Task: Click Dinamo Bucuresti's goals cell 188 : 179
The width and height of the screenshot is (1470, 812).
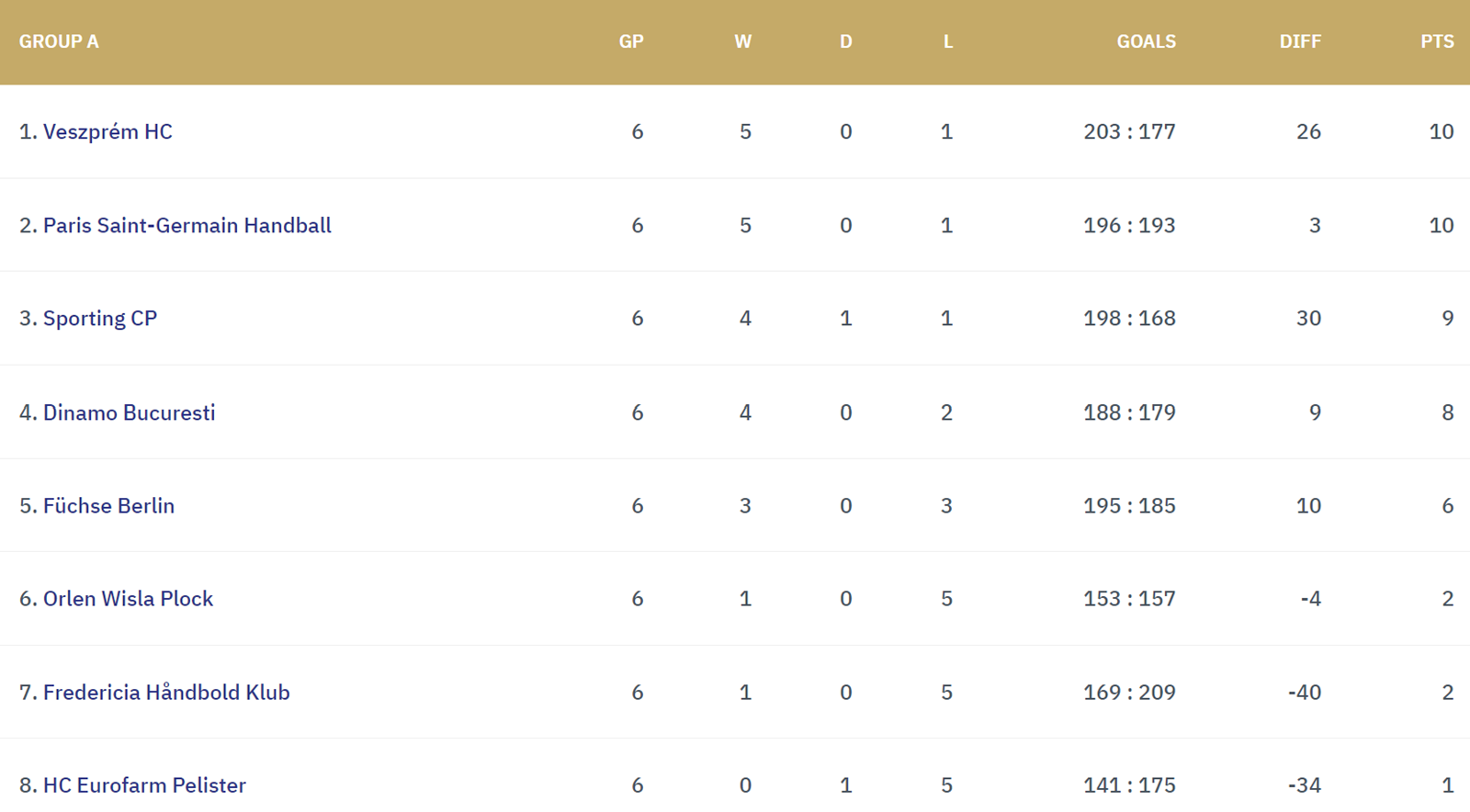Action: 1129,412
